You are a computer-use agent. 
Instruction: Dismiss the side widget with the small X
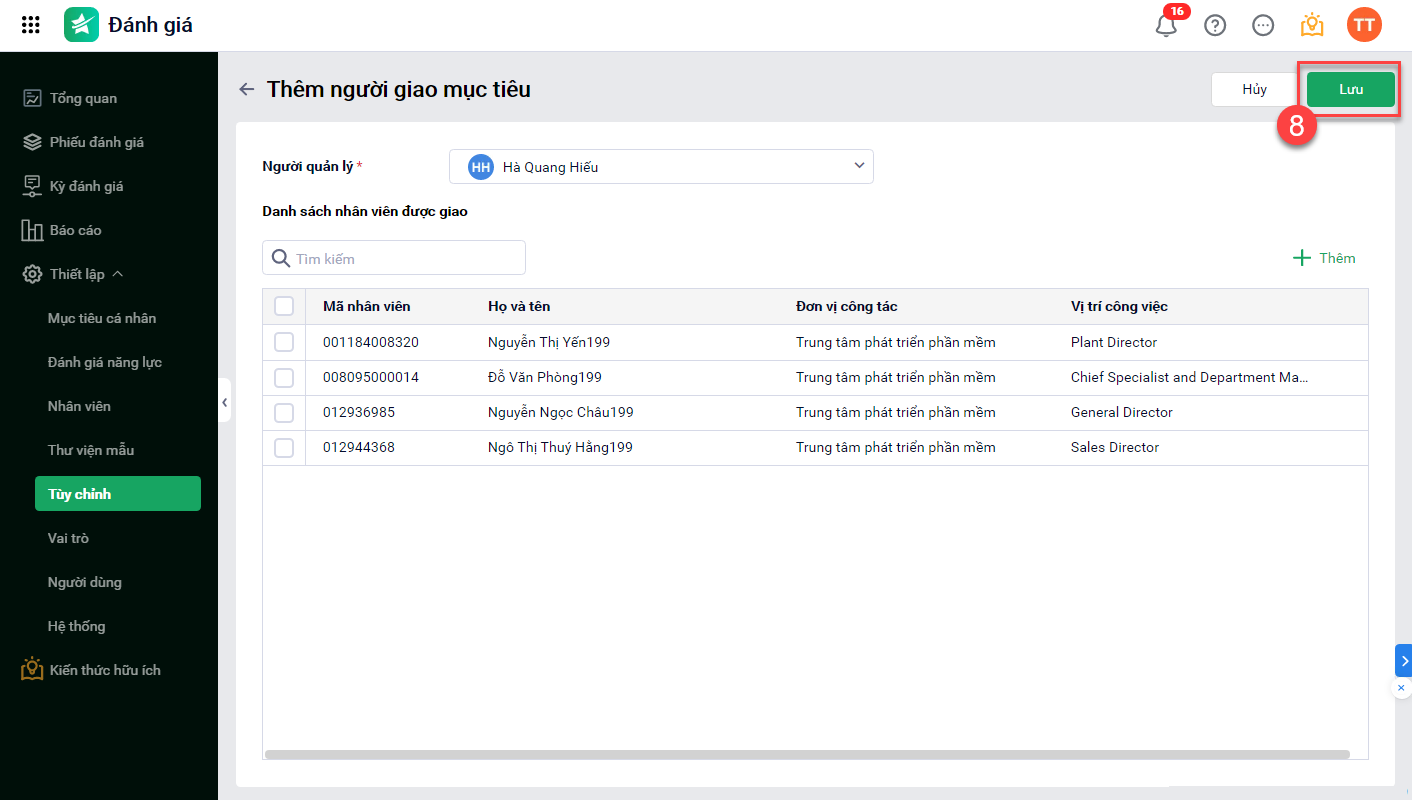(x=1401, y=688)
